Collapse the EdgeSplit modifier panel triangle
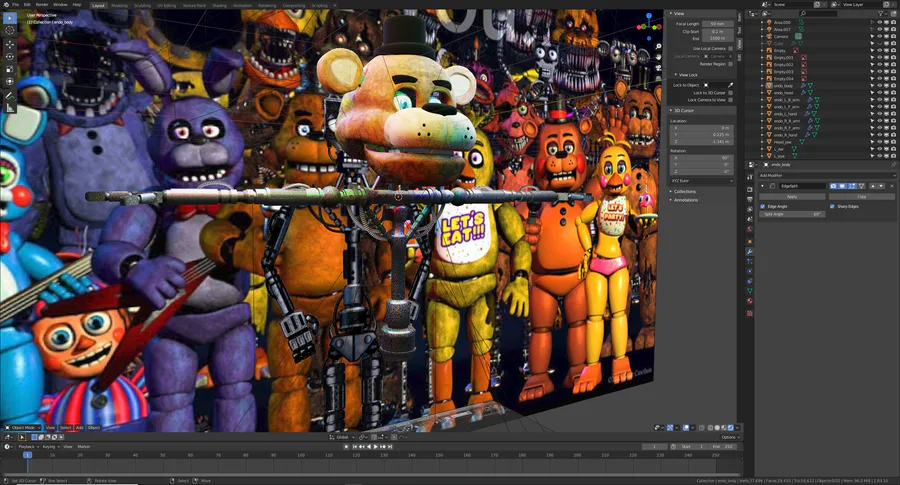 pyautogui.click(x=763, y=186)
